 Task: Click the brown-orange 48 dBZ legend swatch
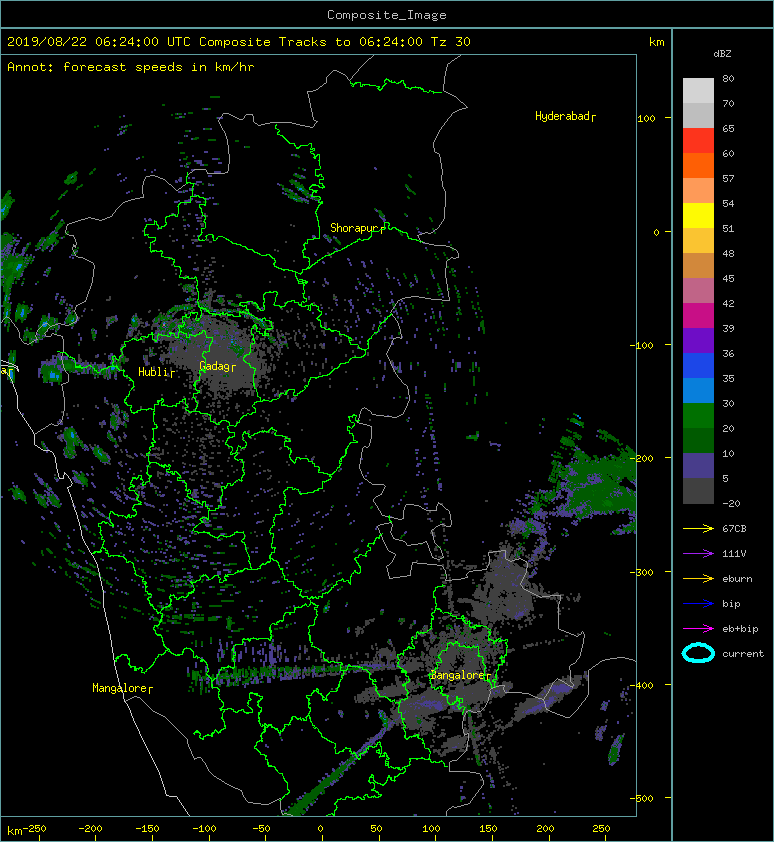point(698,265)
